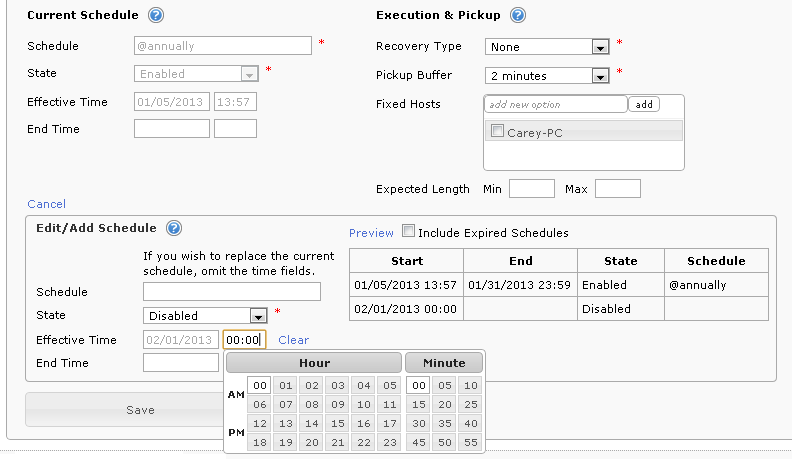
Task: Enable Include Expired Schedules checkbox
Action: point(408,232)
